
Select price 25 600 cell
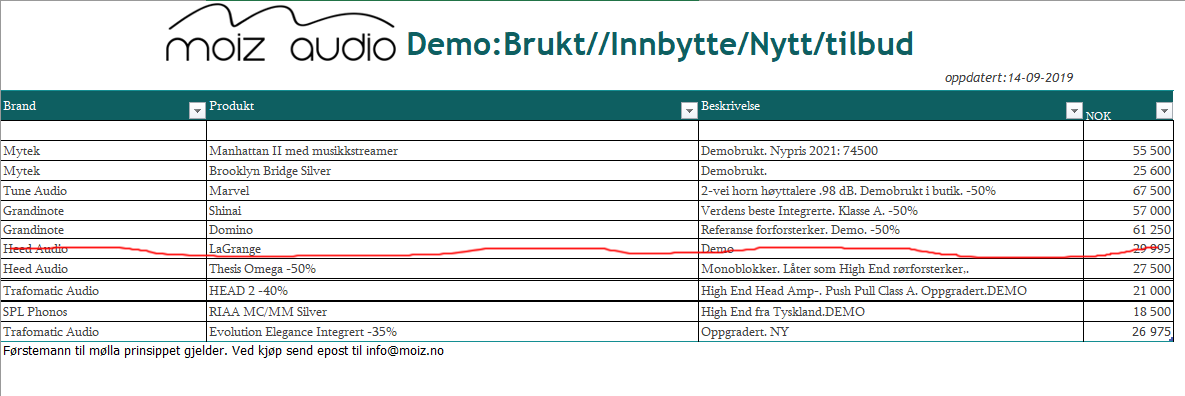(1128, 171)
